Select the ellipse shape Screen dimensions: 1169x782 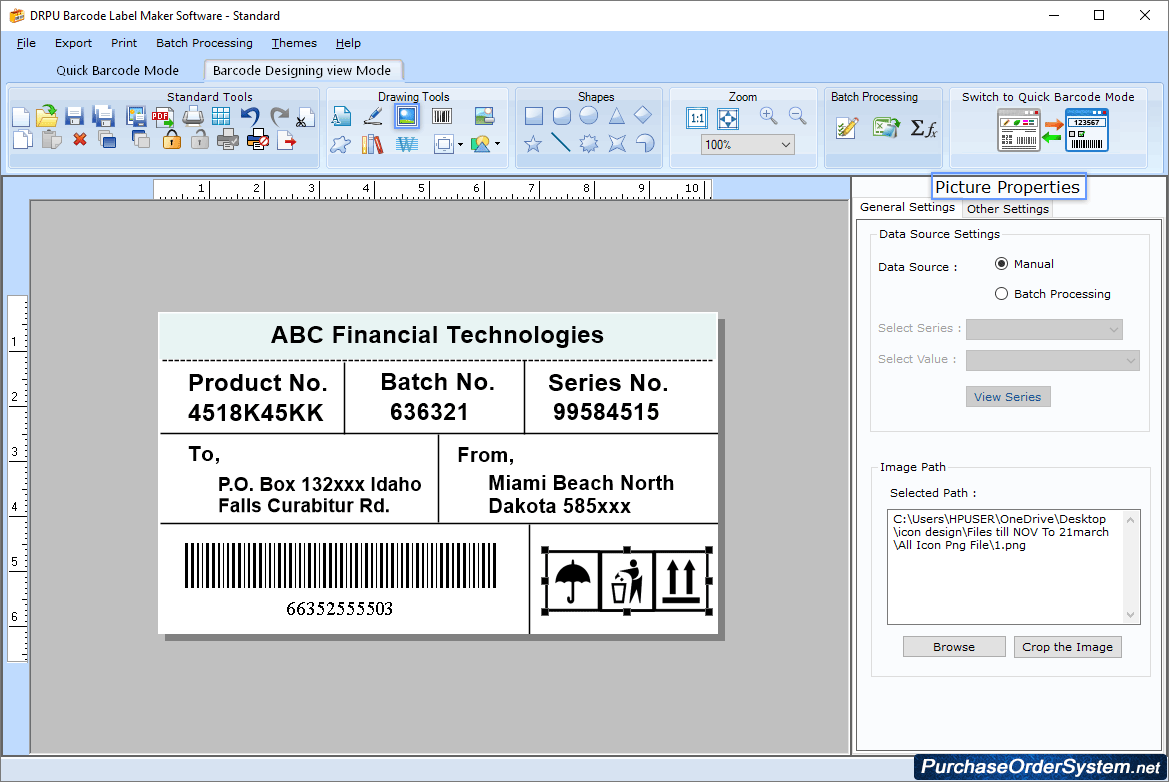coord(589,116)
